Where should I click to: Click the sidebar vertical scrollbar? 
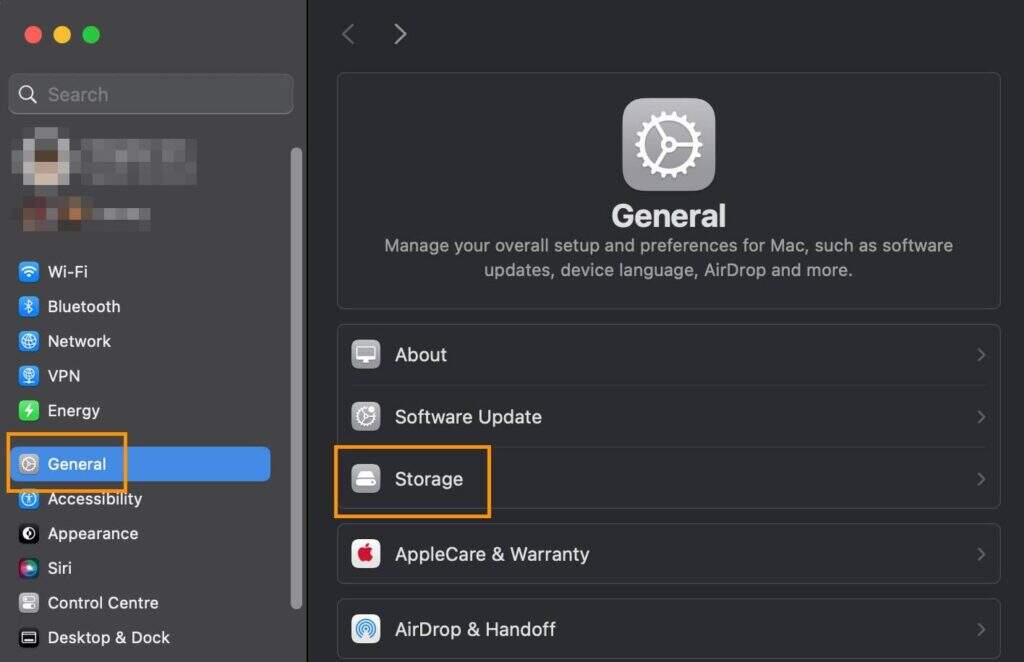[296, 380]
